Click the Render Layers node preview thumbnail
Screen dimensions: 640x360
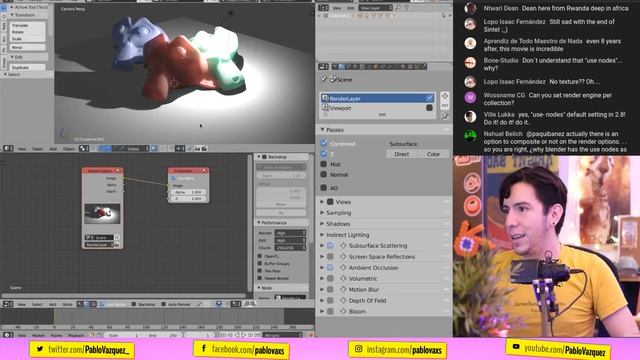[x=102, y=213]
